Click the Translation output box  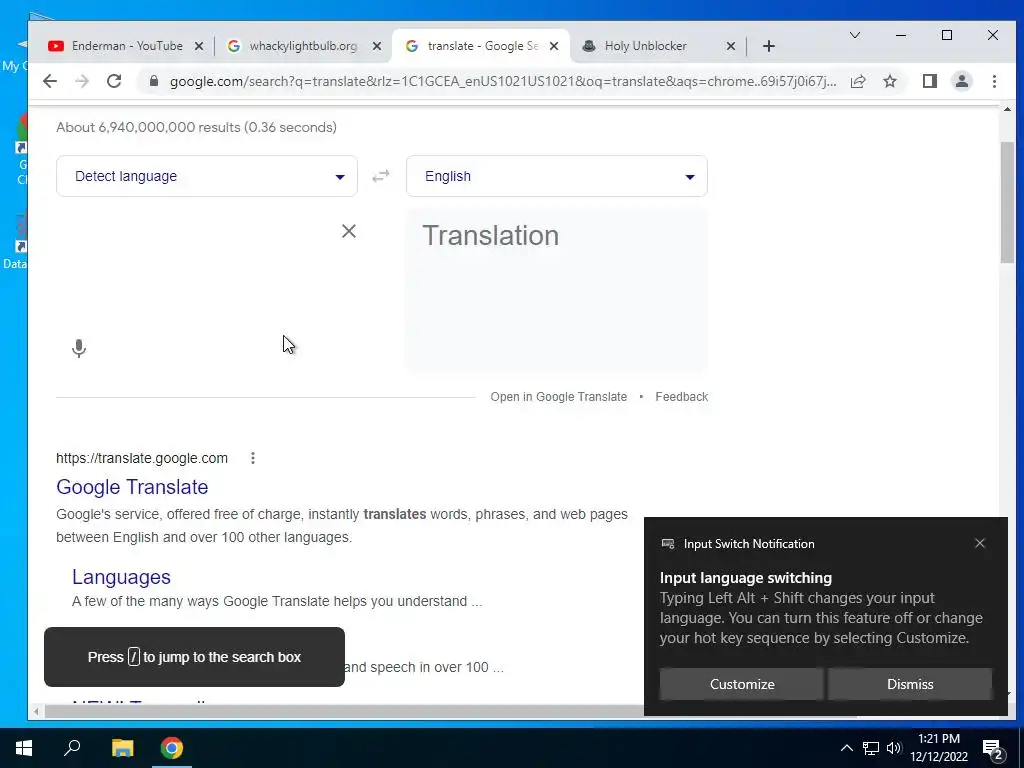coord(556,290)
